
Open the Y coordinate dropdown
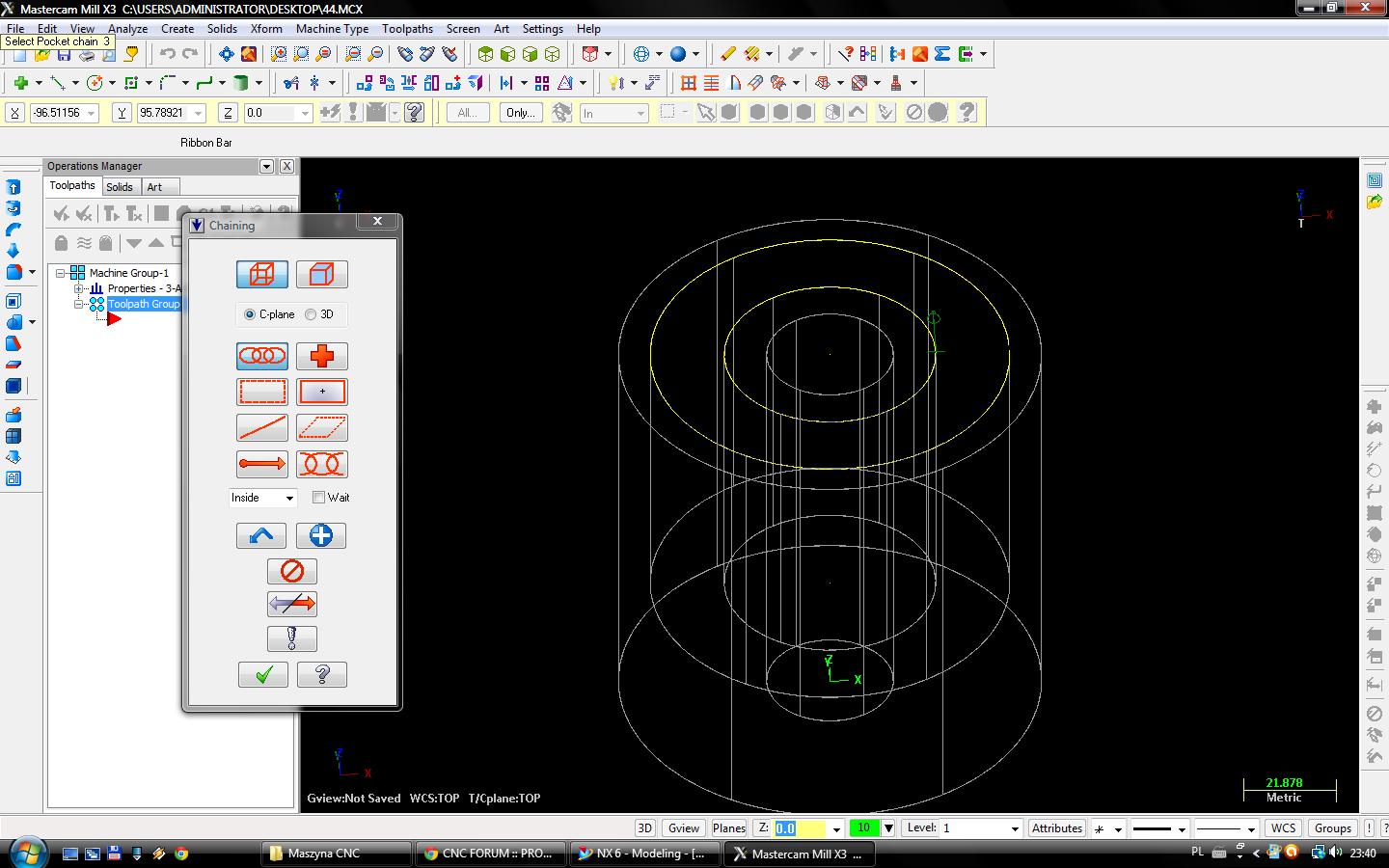(198, 113)
